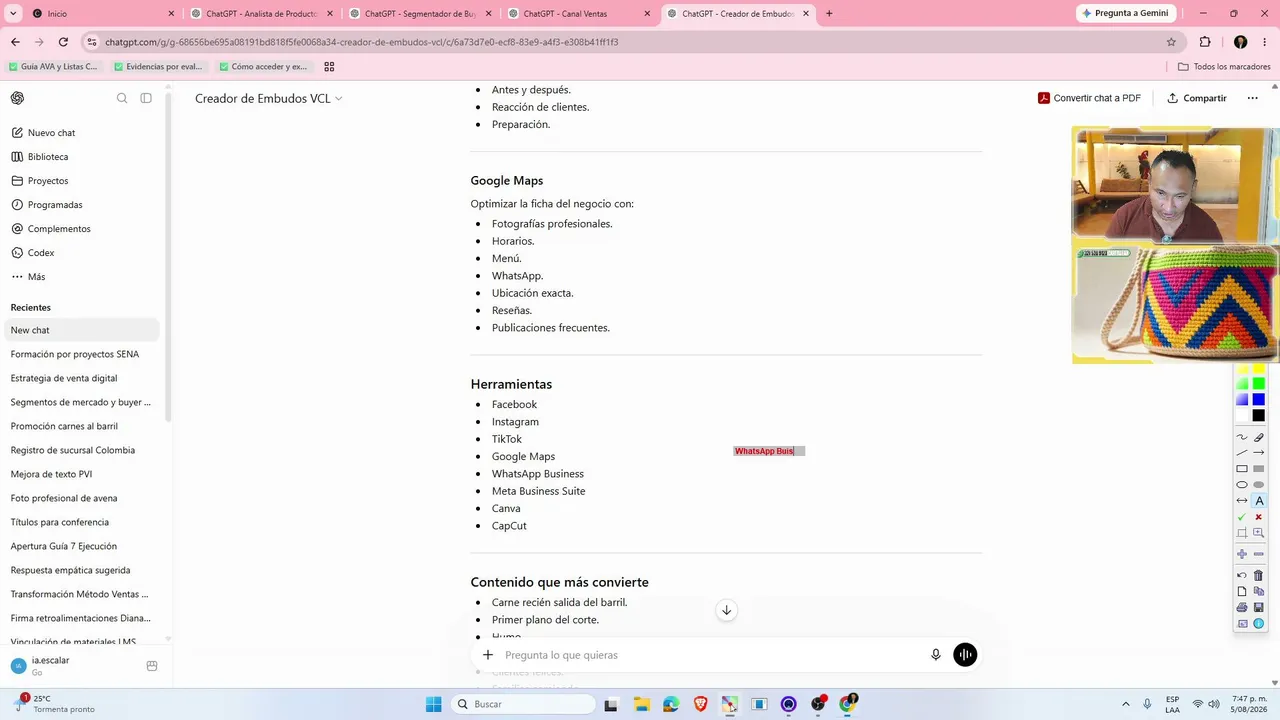Click the floppy disk save icon
Viewport: 1280px width, 720px height.
tap(1259, 607)
